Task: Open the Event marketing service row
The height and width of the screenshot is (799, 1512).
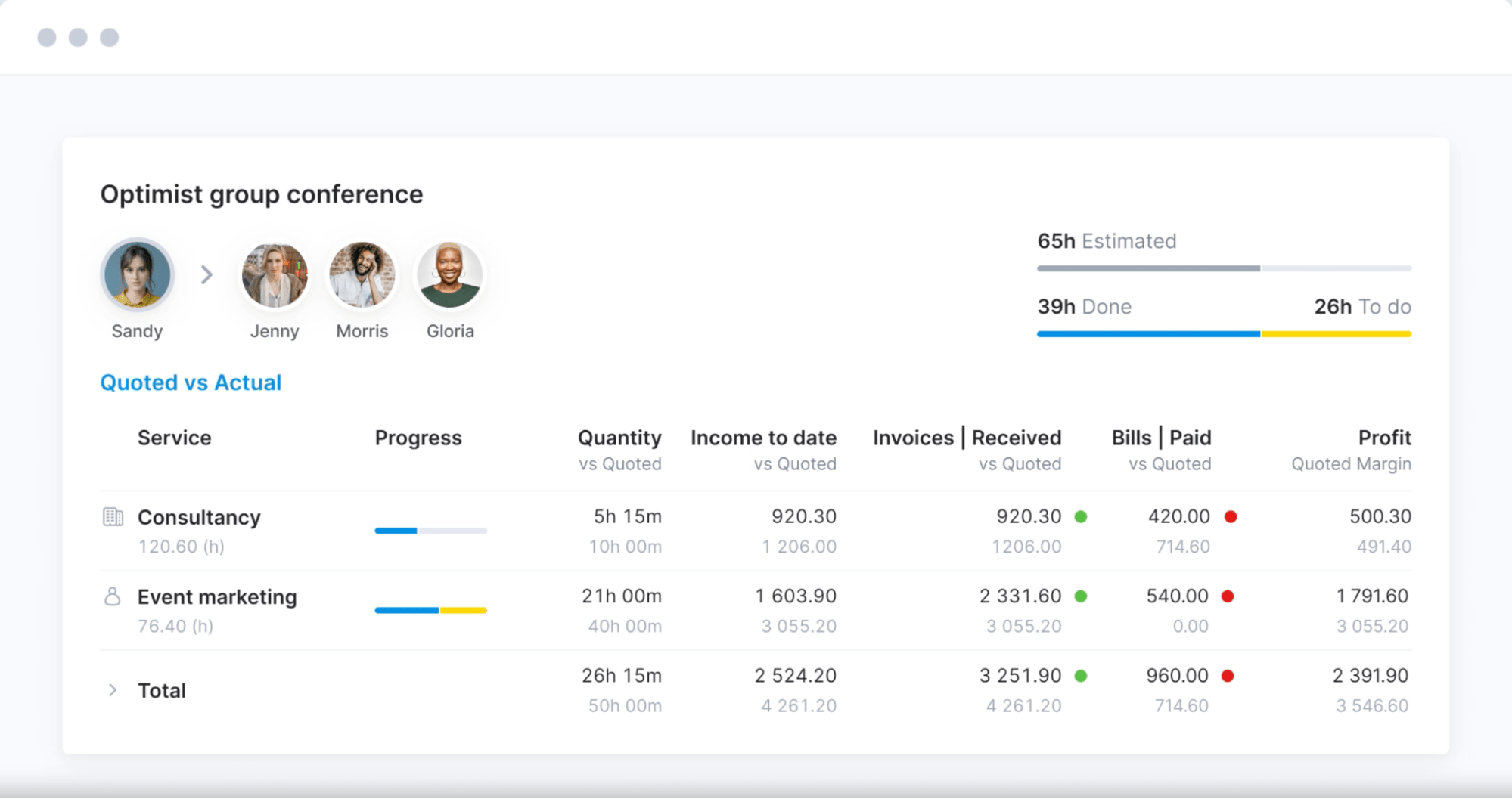Action: pos(217,597)
